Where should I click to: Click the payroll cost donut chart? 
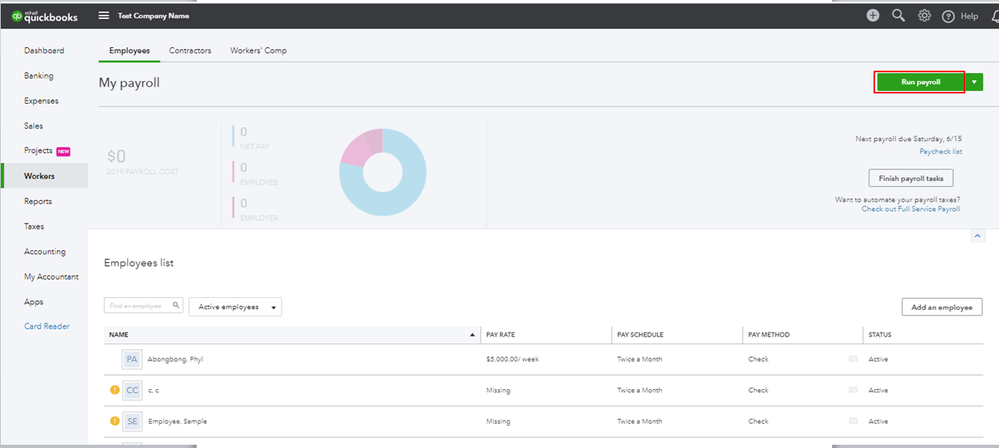[382, 172]
